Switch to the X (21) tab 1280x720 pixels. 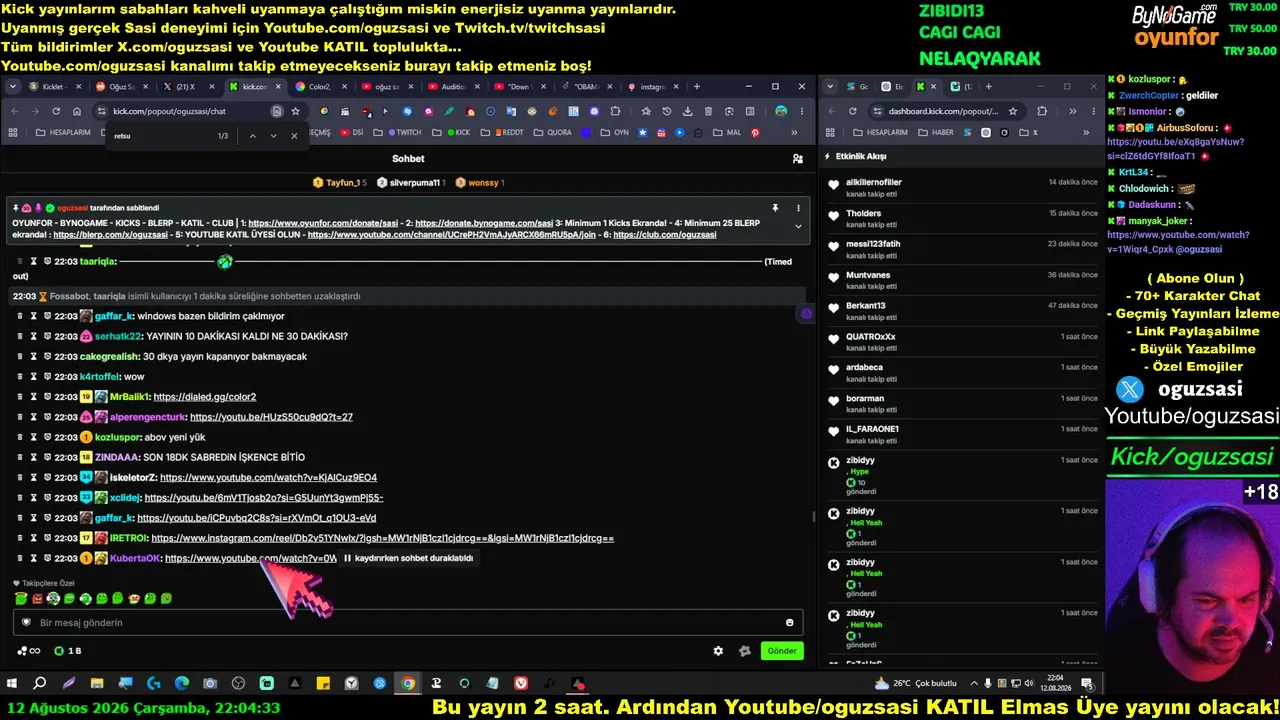point(190,87)
